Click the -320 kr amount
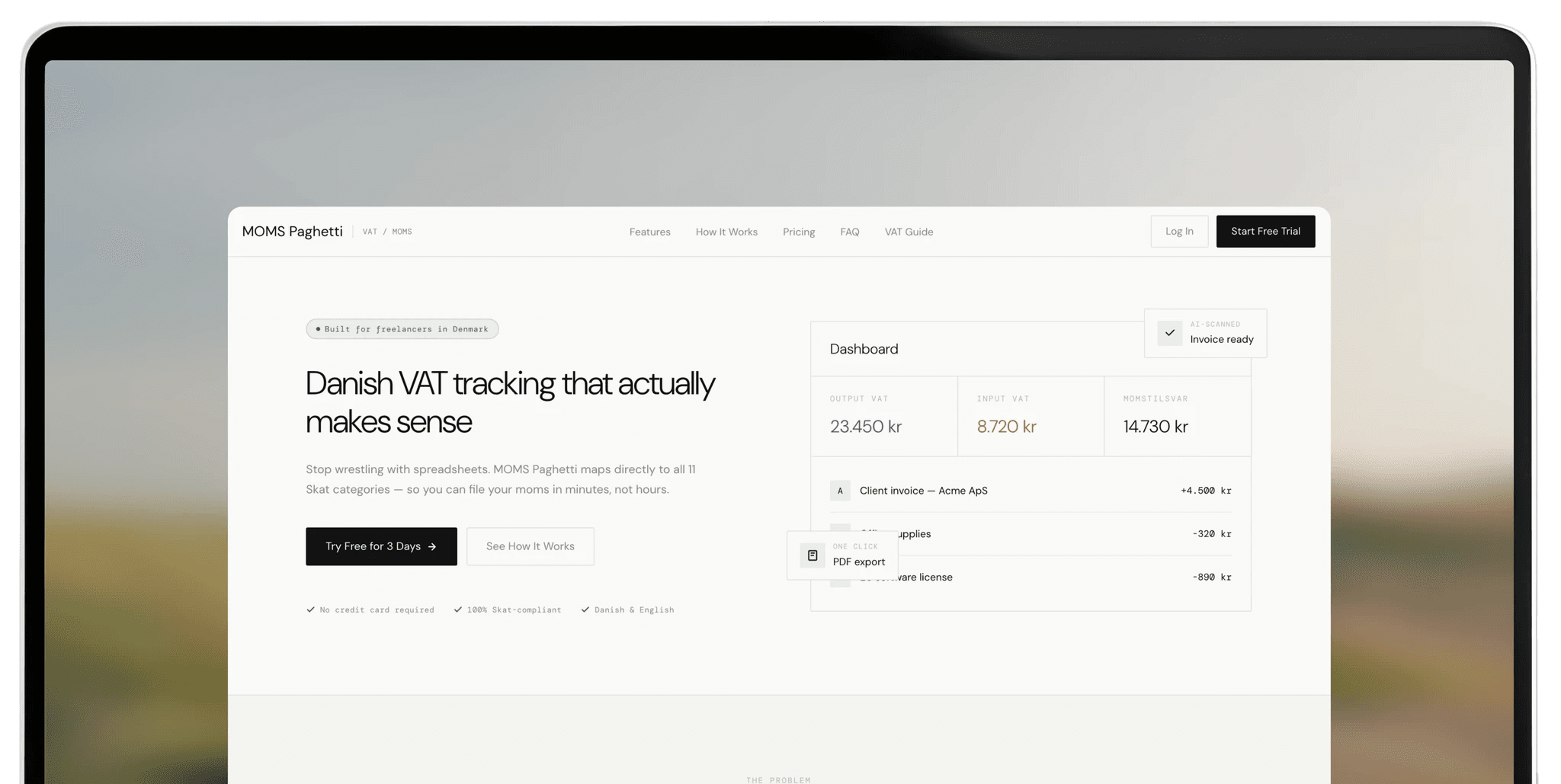Image resolution: width=1561 pixels, height=784 pixels. [1212, 534]
